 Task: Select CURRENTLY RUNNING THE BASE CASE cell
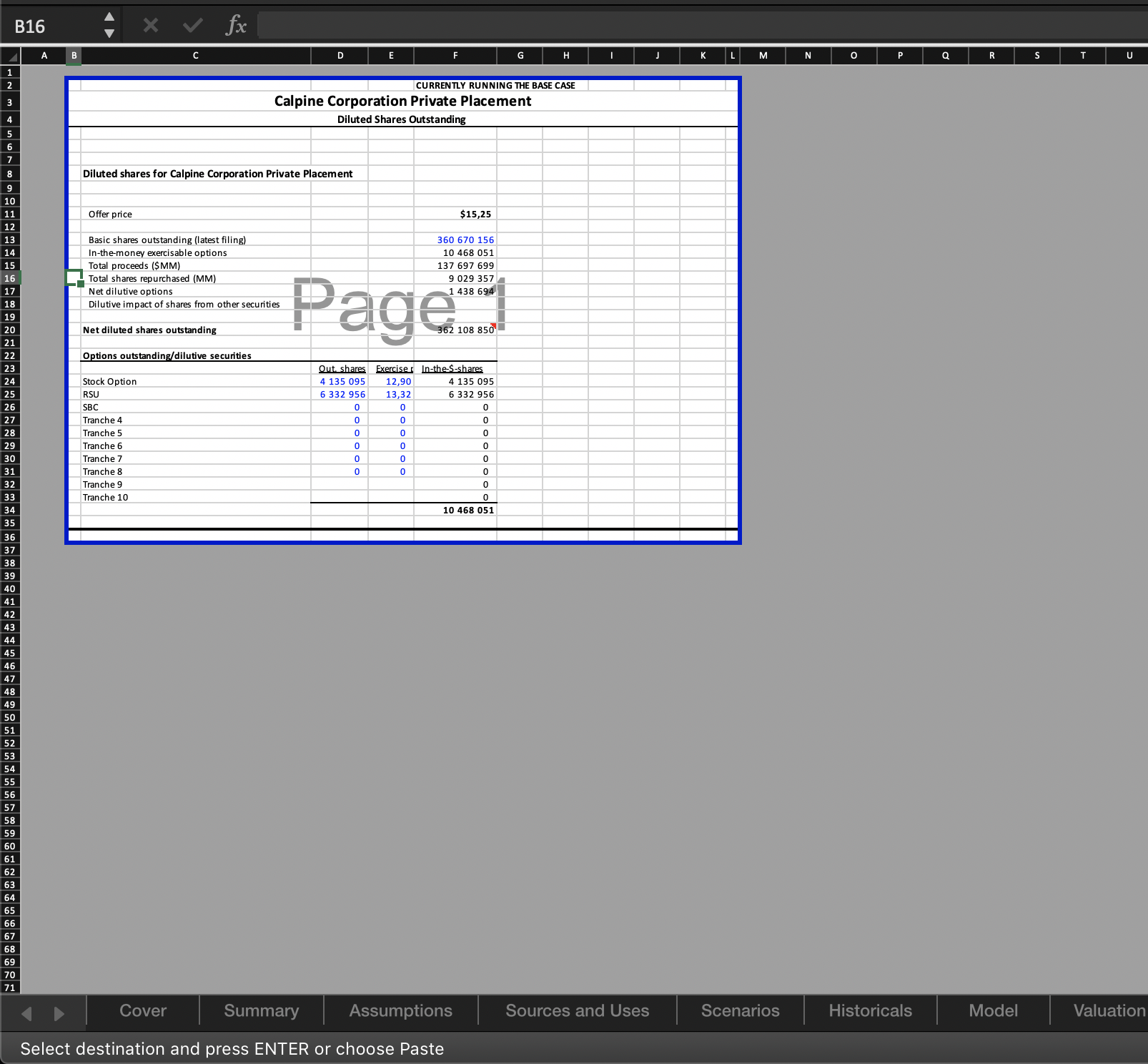(x=495, y=85)
